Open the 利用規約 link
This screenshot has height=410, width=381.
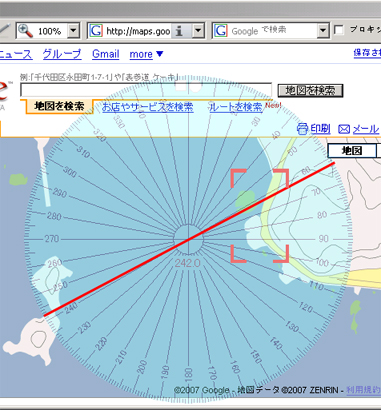coord(364,390)
